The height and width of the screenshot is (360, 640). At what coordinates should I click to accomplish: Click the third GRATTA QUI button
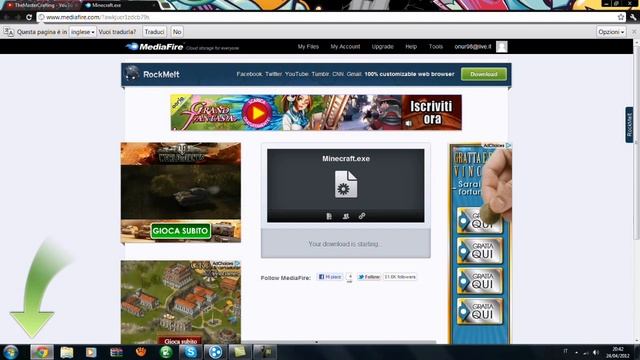pos(480,281)
